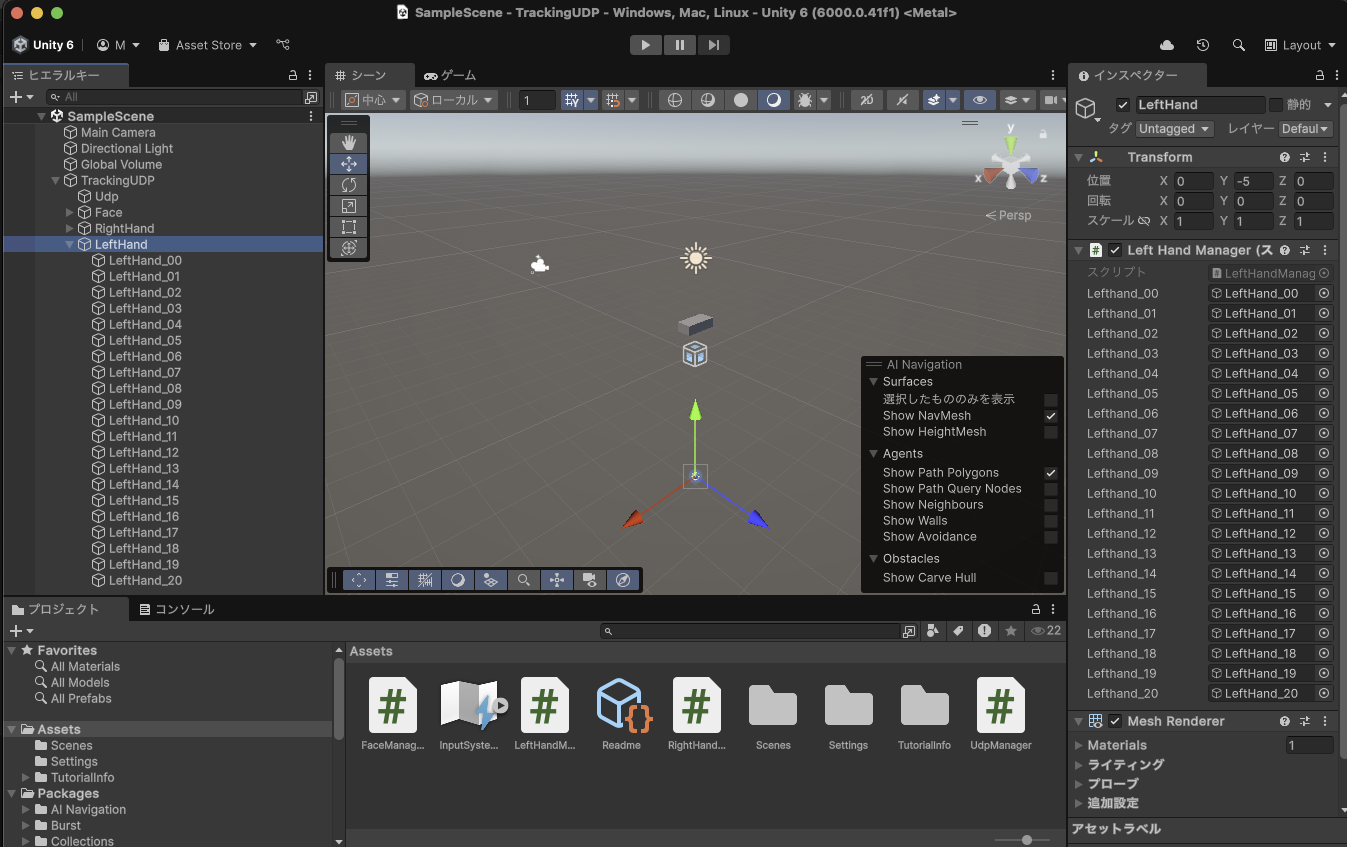Screen dimensions: 1347x847
Task: Open the search window in the top toolbar
Action: (1239, 45)
